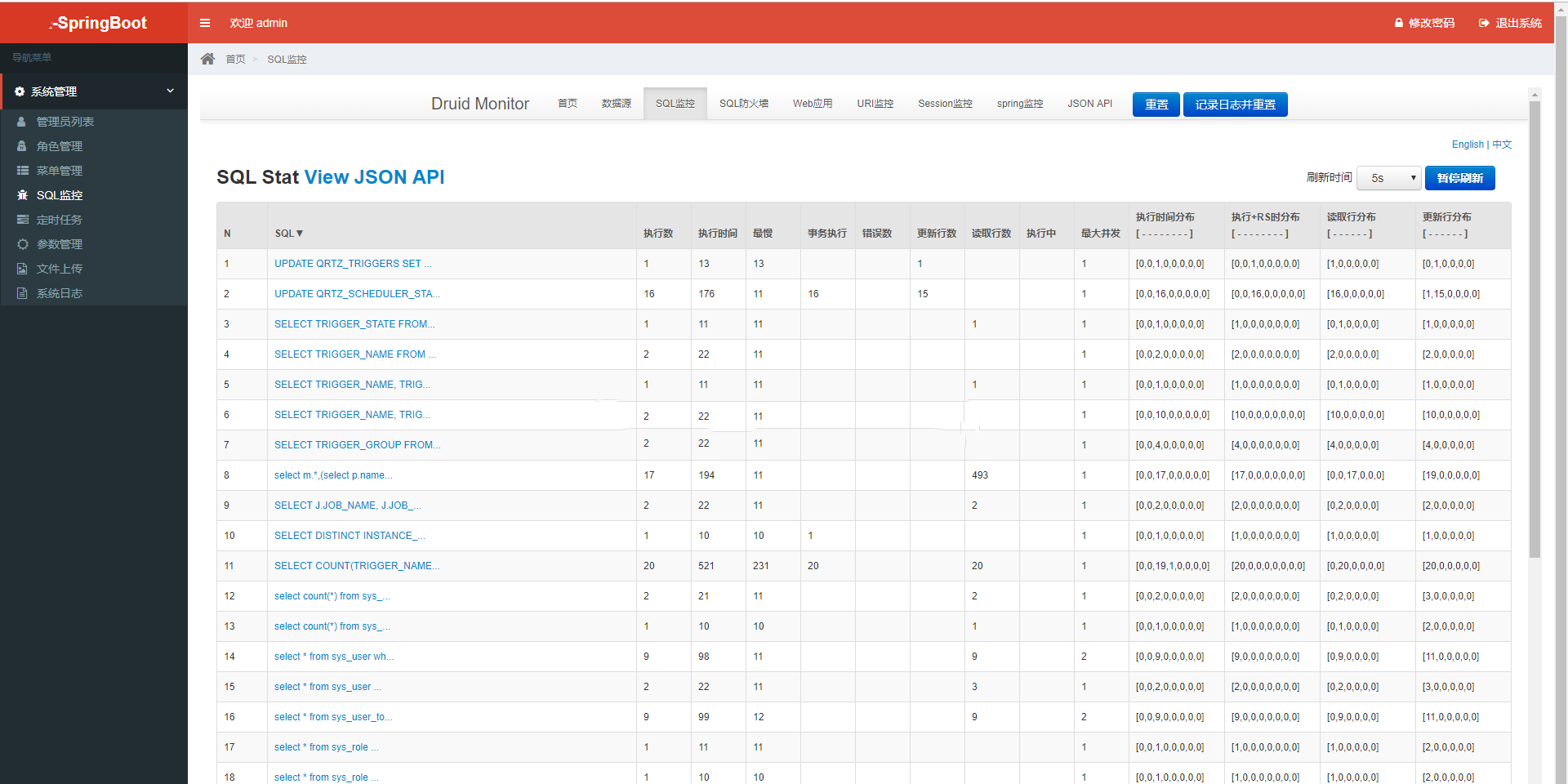Click the home icon in breadcrumb
Image resolution: width=1568 pixels, height=784 pixels.
pyautogui.click(x=207, y=59)
